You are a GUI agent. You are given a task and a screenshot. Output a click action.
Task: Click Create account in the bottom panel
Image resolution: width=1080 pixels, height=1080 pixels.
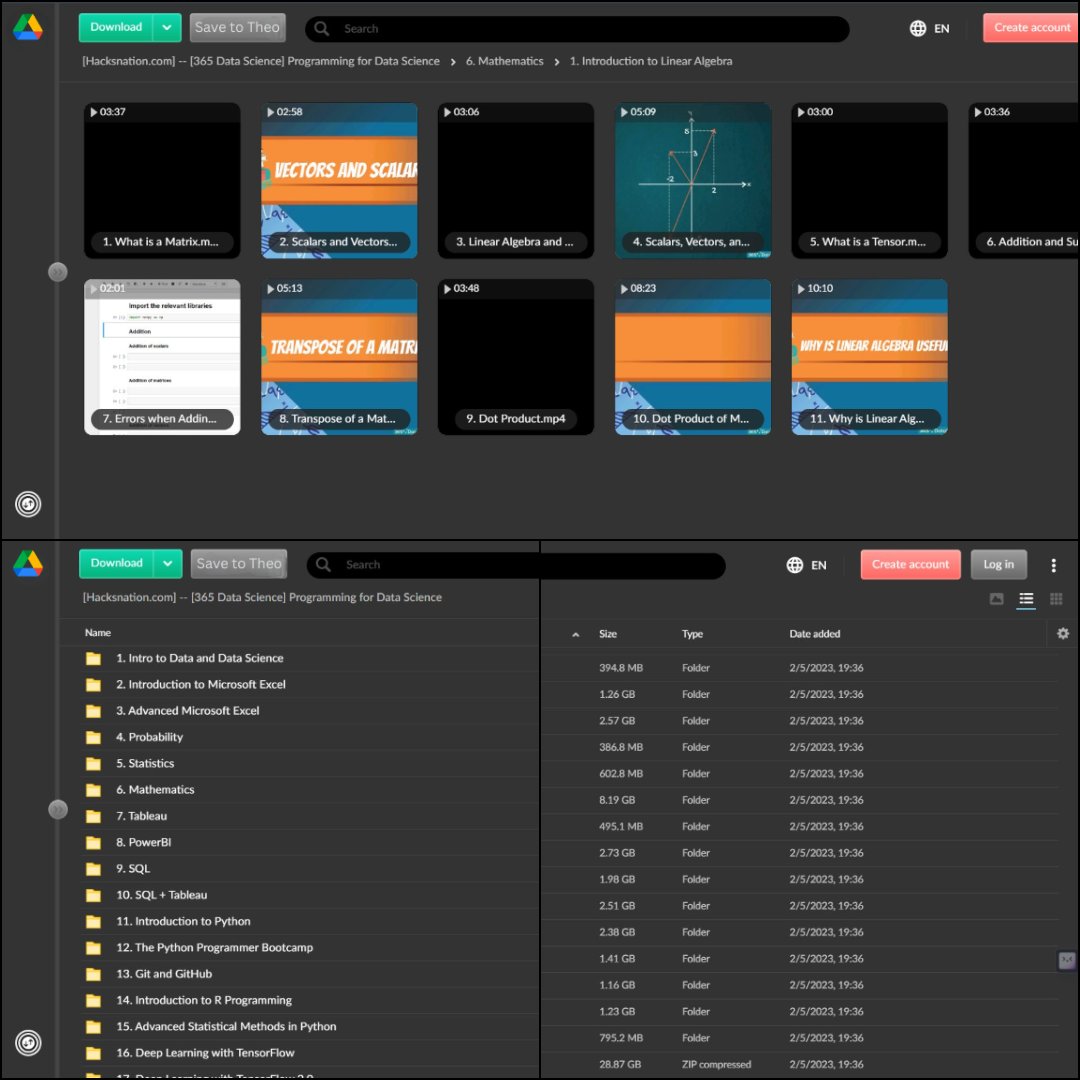pos(910,565)
